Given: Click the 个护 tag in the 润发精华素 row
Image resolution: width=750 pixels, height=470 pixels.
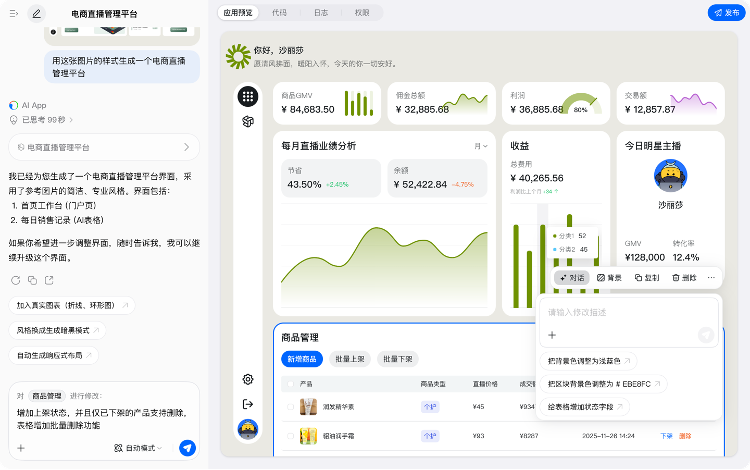Looking at the screenshot, I should 430,407.
